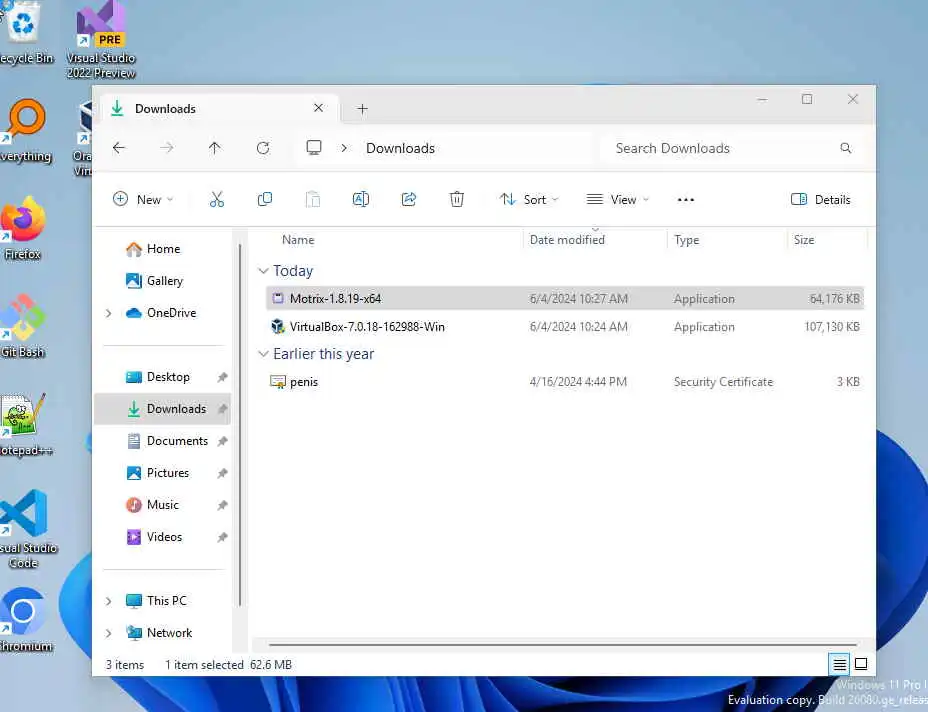Open Firefox desktop shortcut
Screen dimensions: 928x712
point(22,228)
